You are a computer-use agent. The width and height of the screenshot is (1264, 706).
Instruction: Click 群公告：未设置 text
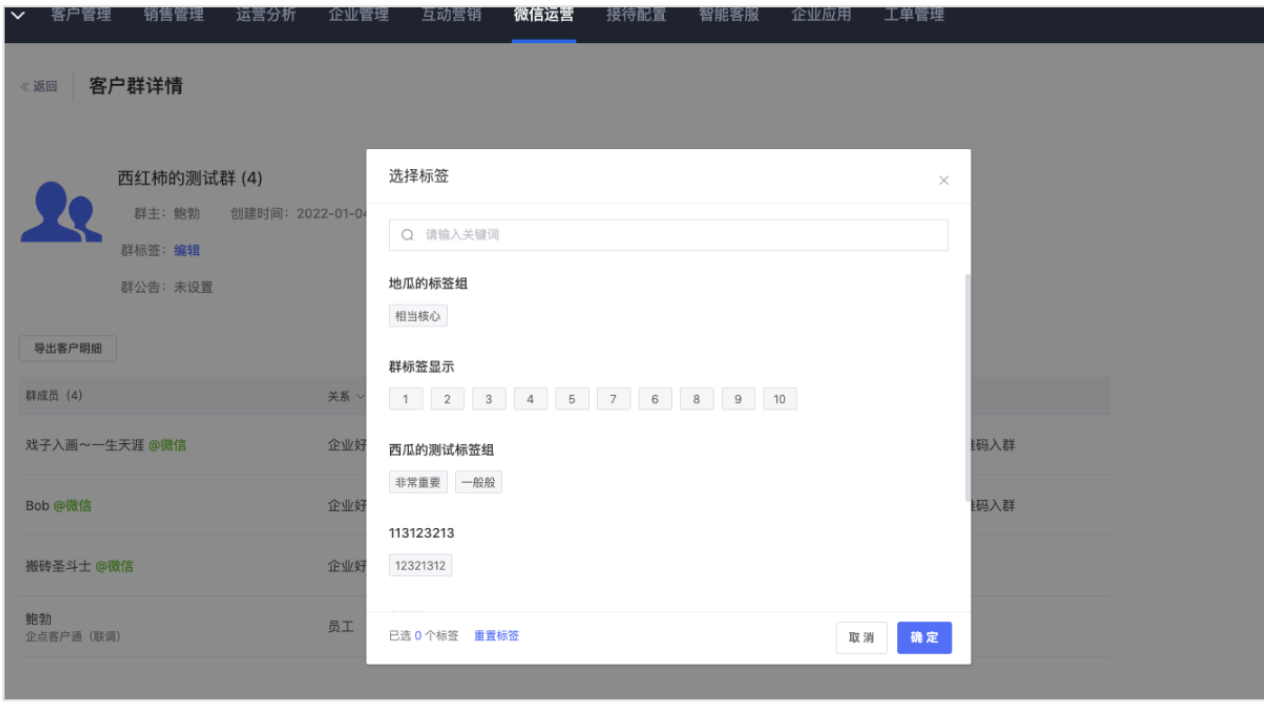tap(167, 287)
